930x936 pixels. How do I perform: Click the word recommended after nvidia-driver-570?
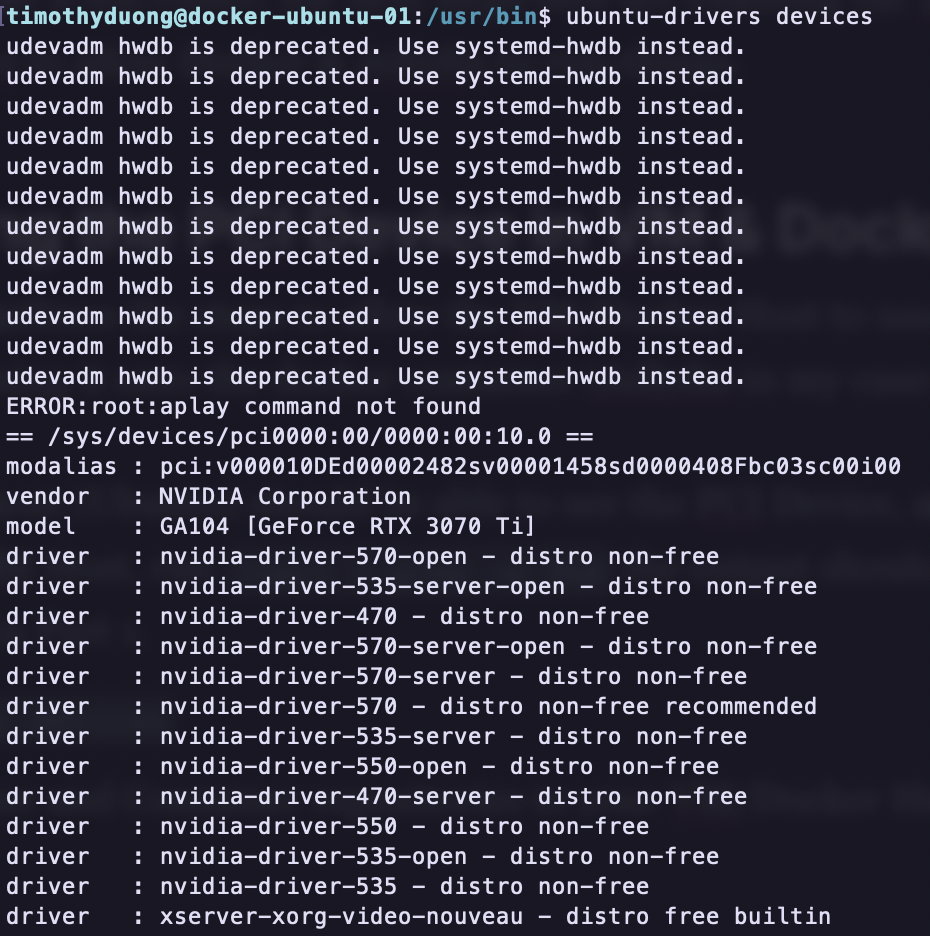tap(741, 706)
